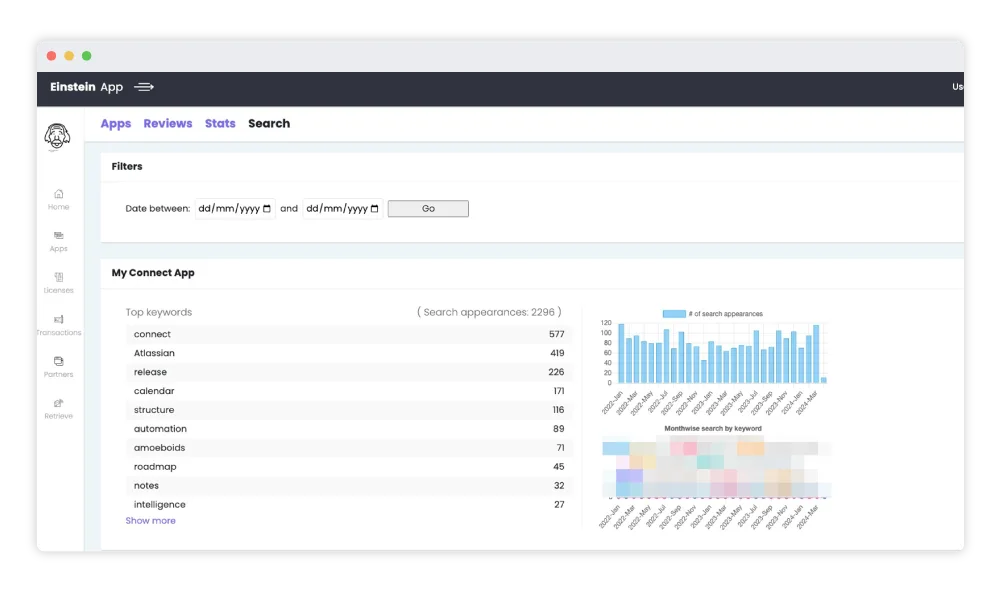
Task: Open Licenses from the sidebar
Action: 58,278
